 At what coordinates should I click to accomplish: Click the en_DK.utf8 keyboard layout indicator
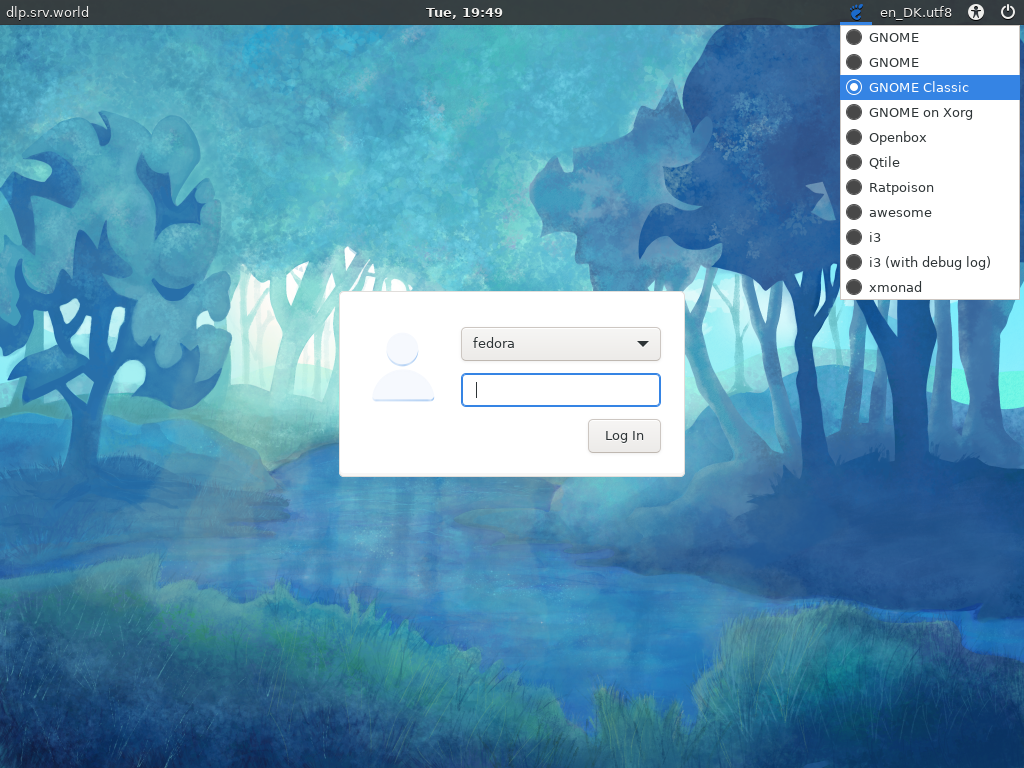[915, 12]
